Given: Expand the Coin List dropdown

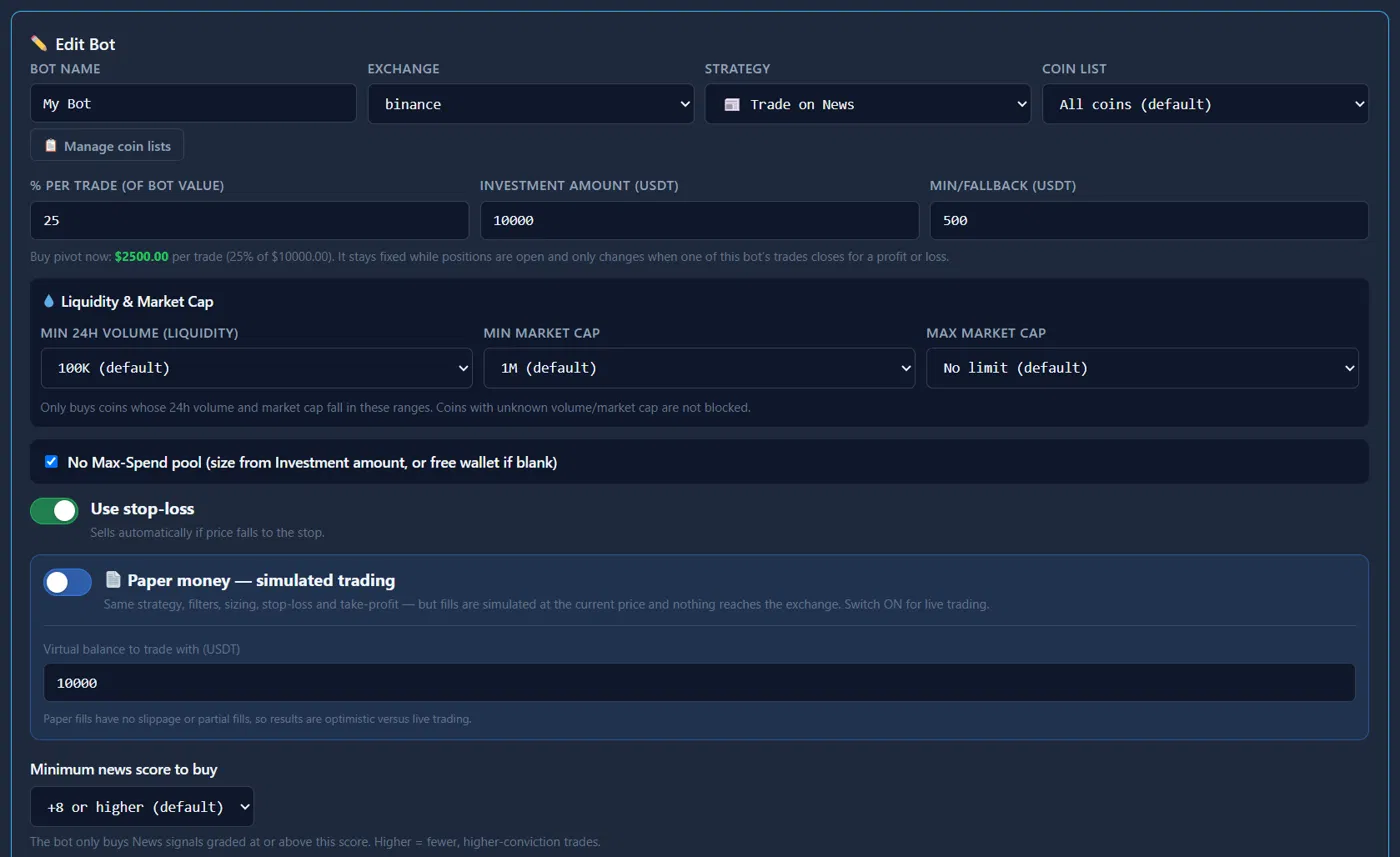Looking at the screenshot, I should (1205, 104).
